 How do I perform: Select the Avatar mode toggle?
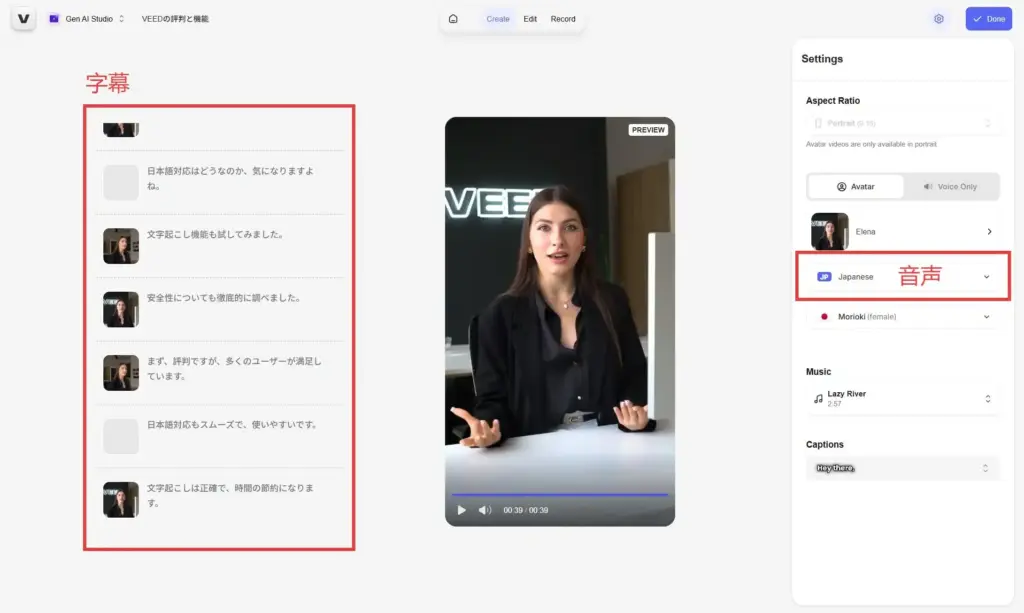[856, 187]
